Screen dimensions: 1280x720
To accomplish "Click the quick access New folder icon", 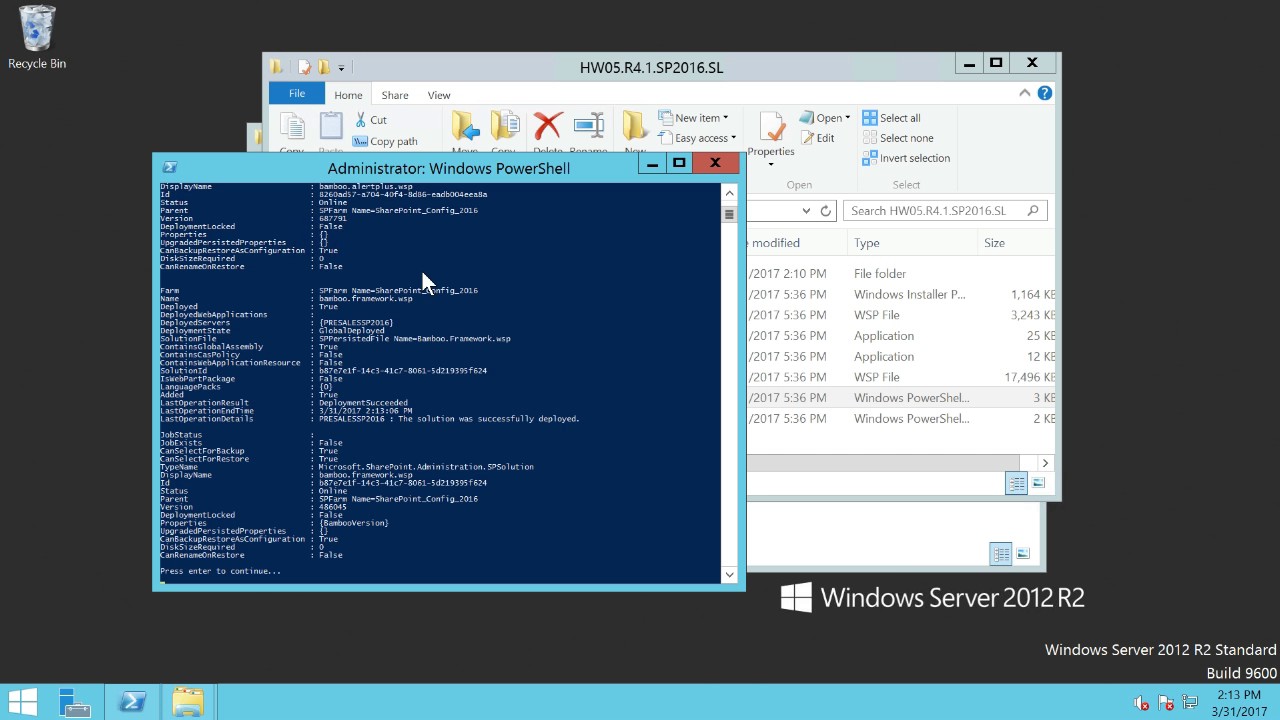I will point(324,67).
